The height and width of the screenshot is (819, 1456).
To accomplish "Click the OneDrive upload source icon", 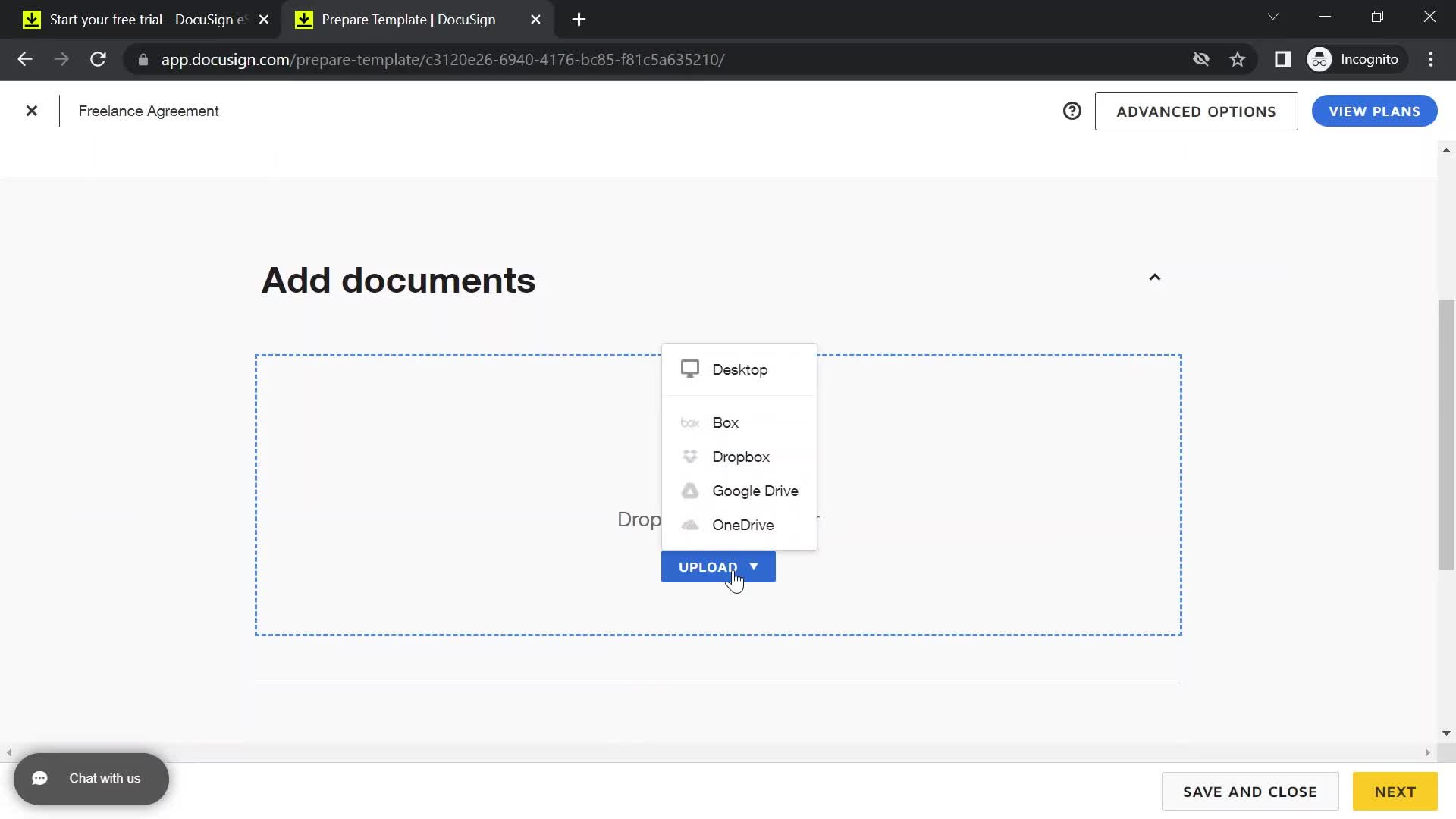I will tap(690, 525).
